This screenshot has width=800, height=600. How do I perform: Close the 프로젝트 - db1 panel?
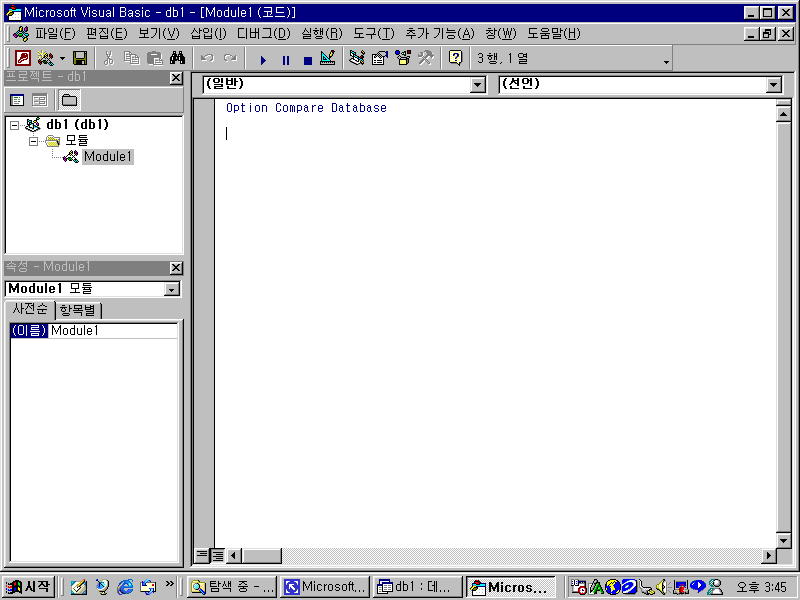pos(176,78)
